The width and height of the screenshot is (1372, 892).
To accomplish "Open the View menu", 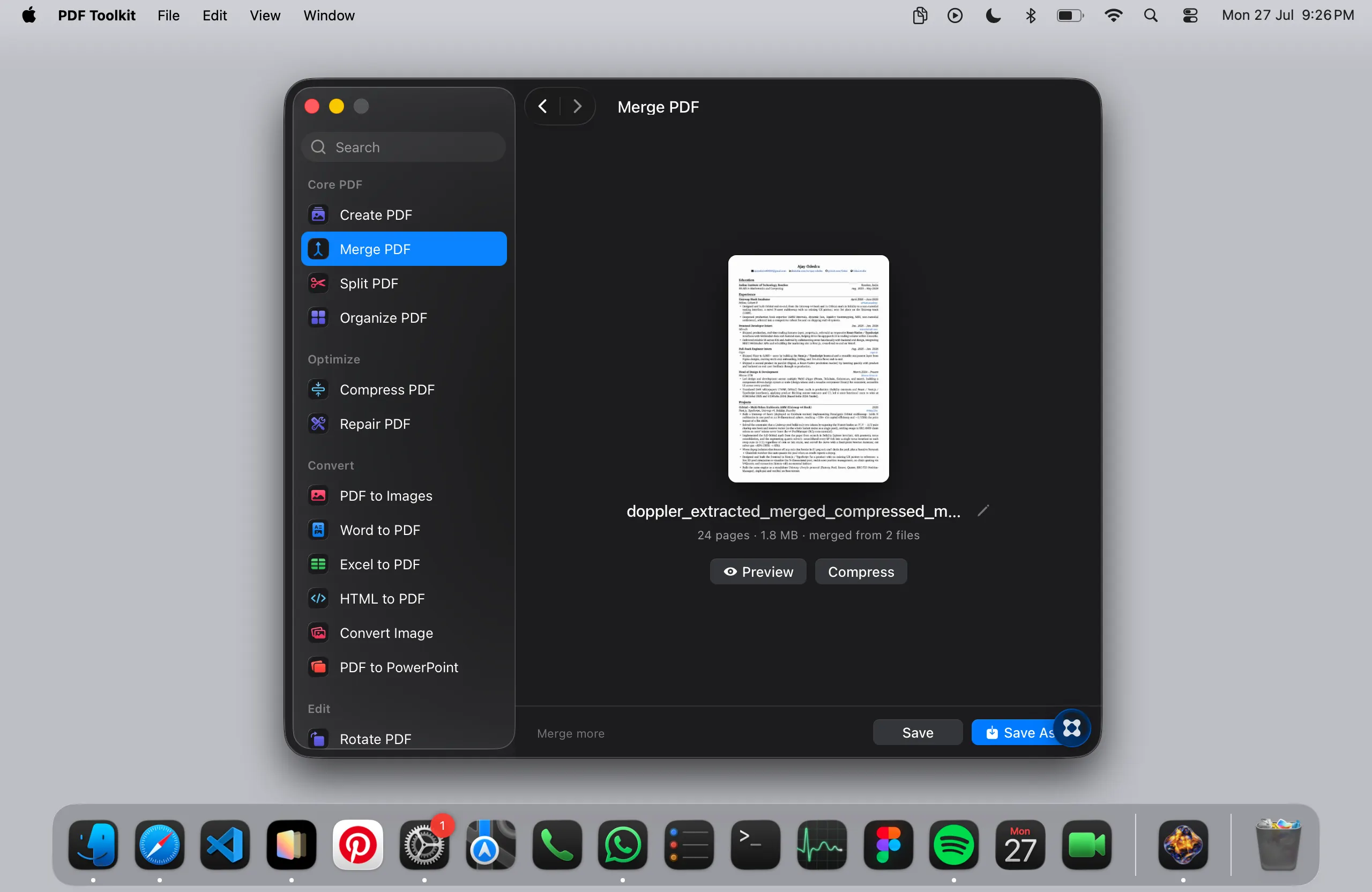I will (265, 16).
